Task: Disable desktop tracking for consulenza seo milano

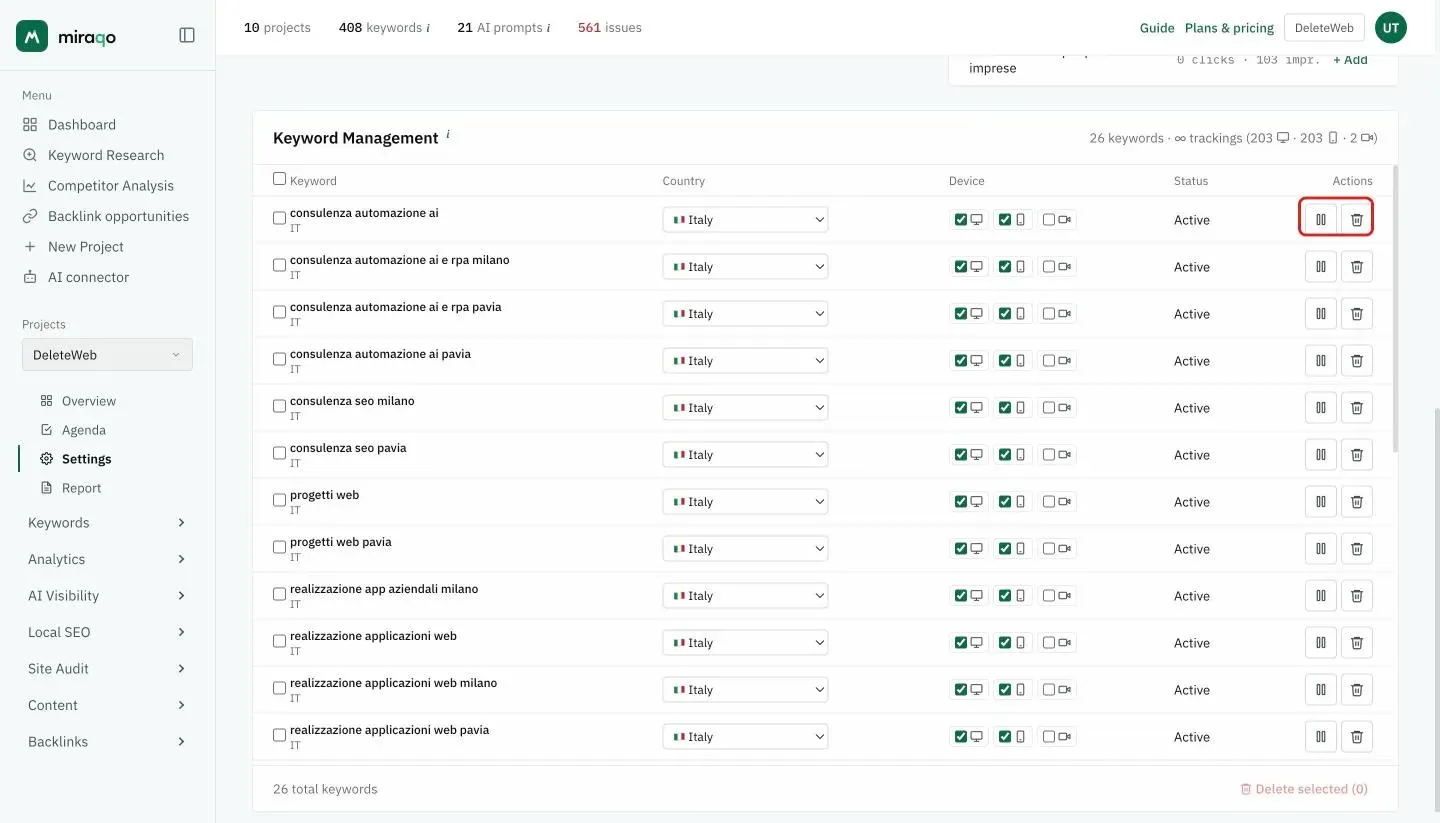Action: pyautogui.click(x=961, y=408)
